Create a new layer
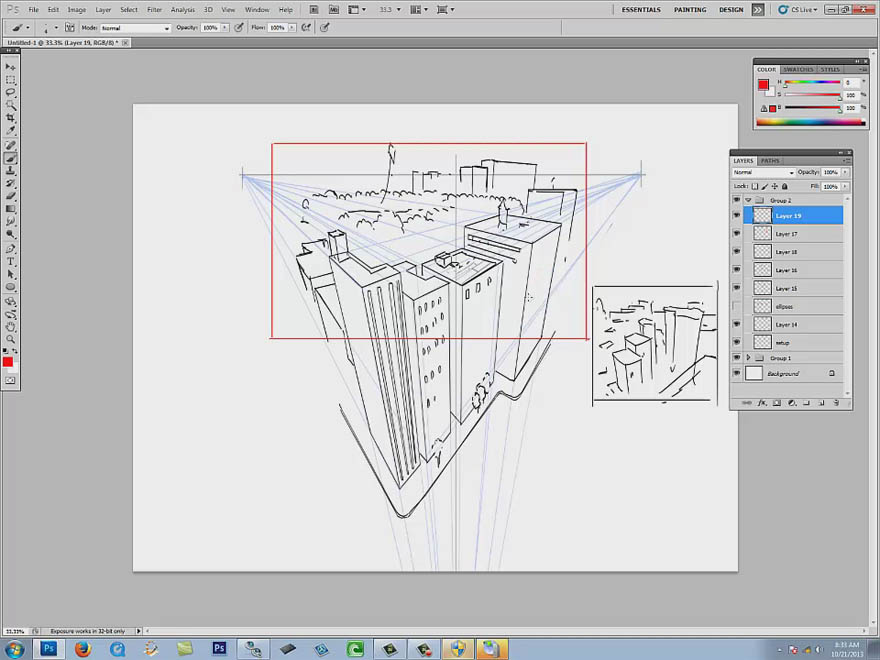 821,403
